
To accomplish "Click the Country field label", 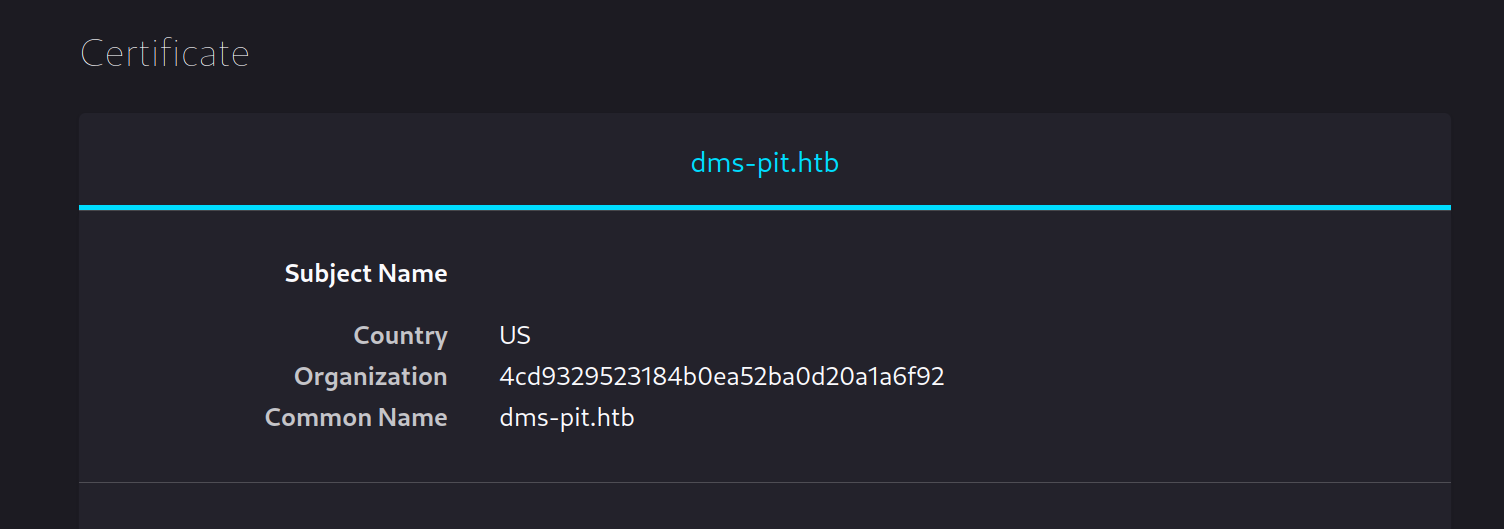I will [400, 336].
